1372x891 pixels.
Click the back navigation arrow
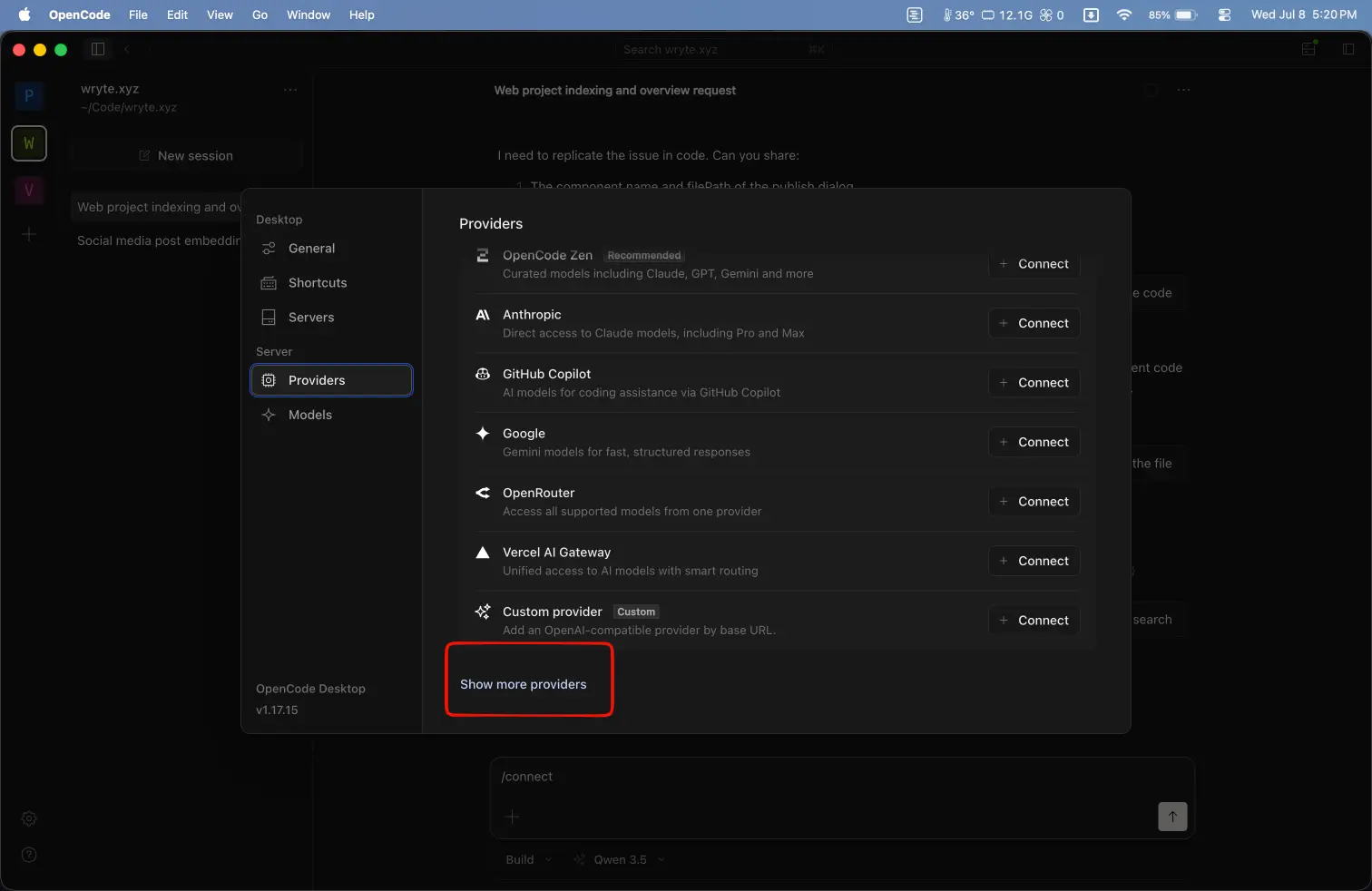(x=127, y=49)
